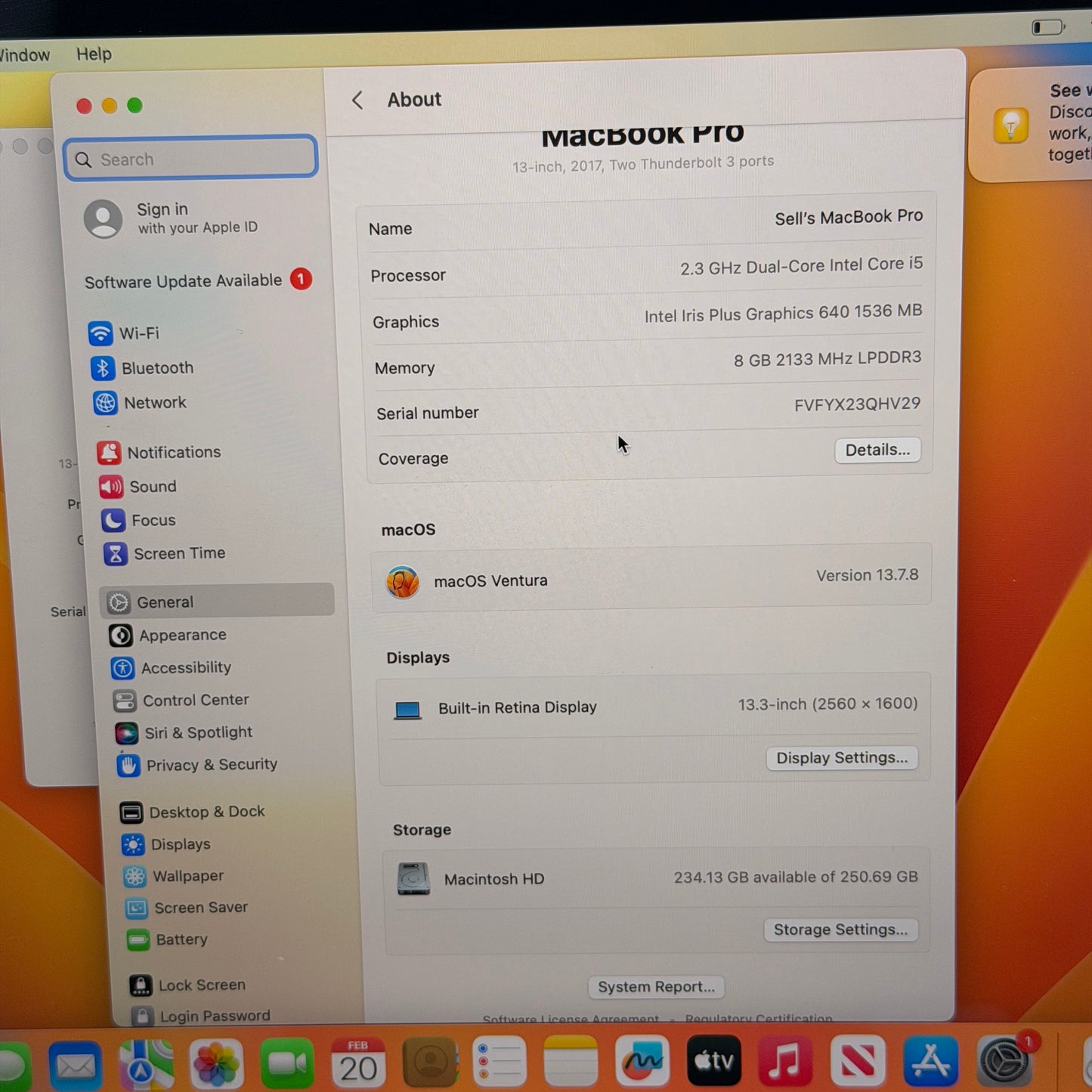This screenshot has width=1092, height=1092.
Task: Click the Details... coverage button
Action: tap(877, 450)
